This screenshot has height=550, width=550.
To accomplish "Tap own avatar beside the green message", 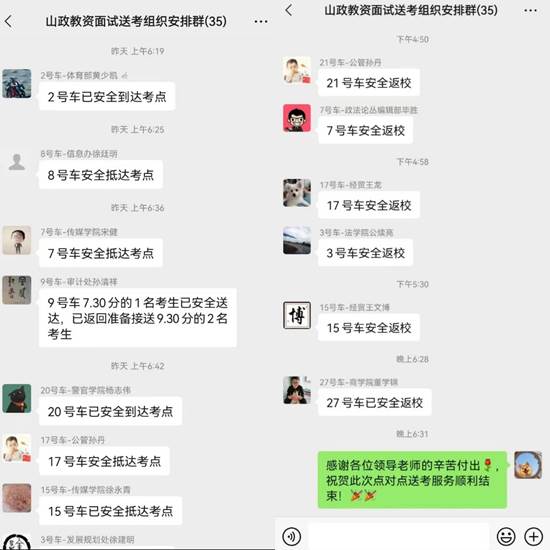I will [x=528, y=465].
